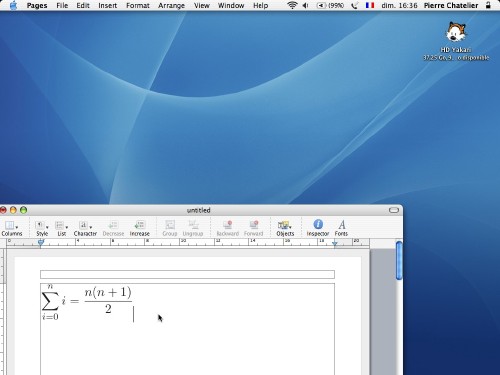Click the header text box in document
Viewport: 500px width, 375px height.
pyautogui.click(x=187, y=274)
